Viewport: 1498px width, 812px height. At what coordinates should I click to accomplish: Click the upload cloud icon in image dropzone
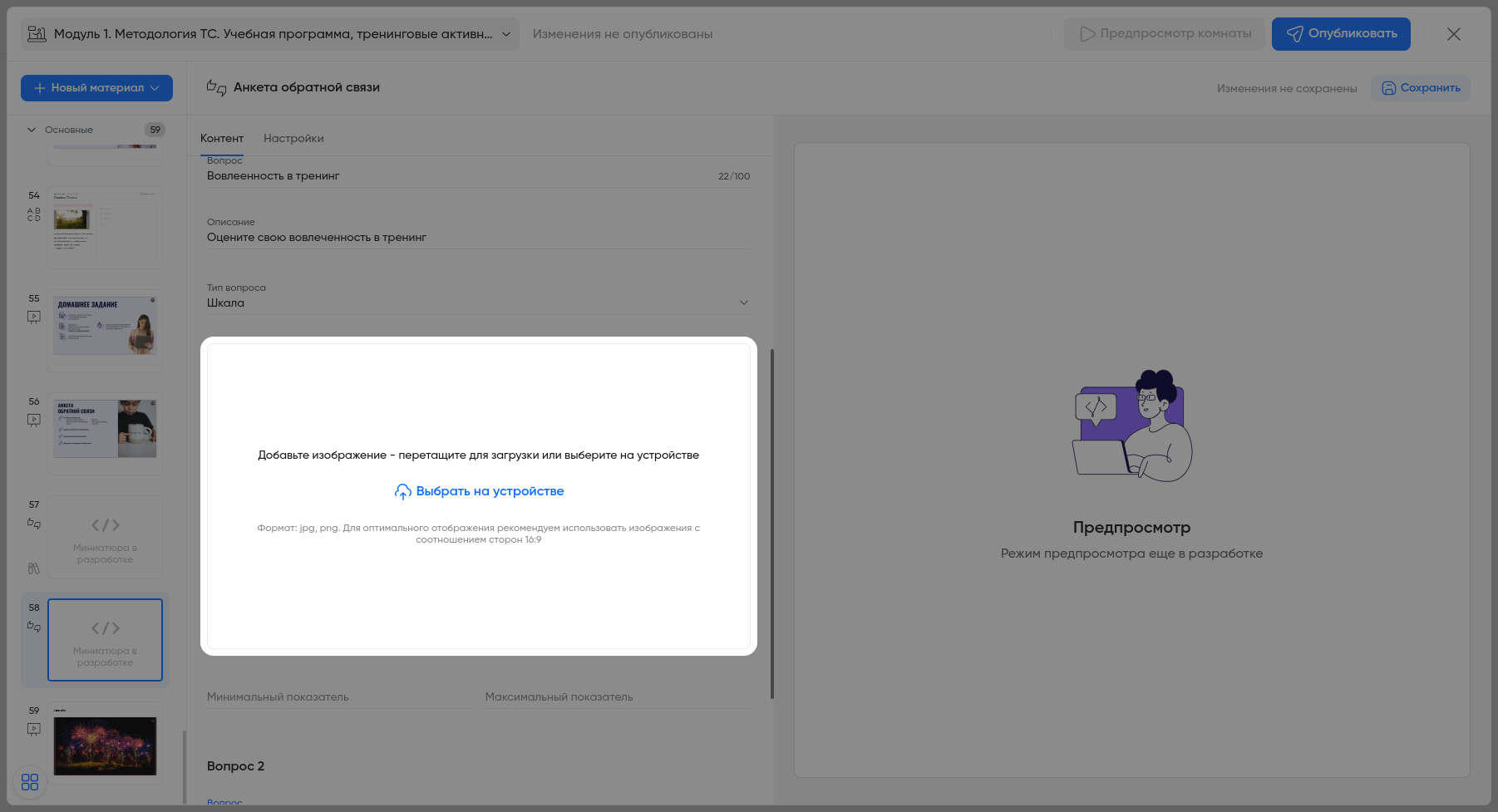402,492
